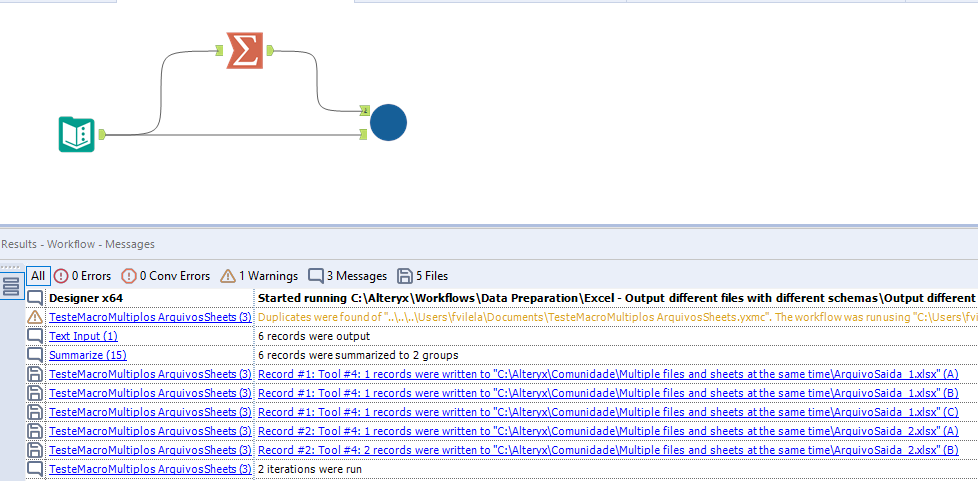Open the ArquivoSaida_1.xlsx (B) written link
Screen dimensions: 978x481
click(608, 393)
